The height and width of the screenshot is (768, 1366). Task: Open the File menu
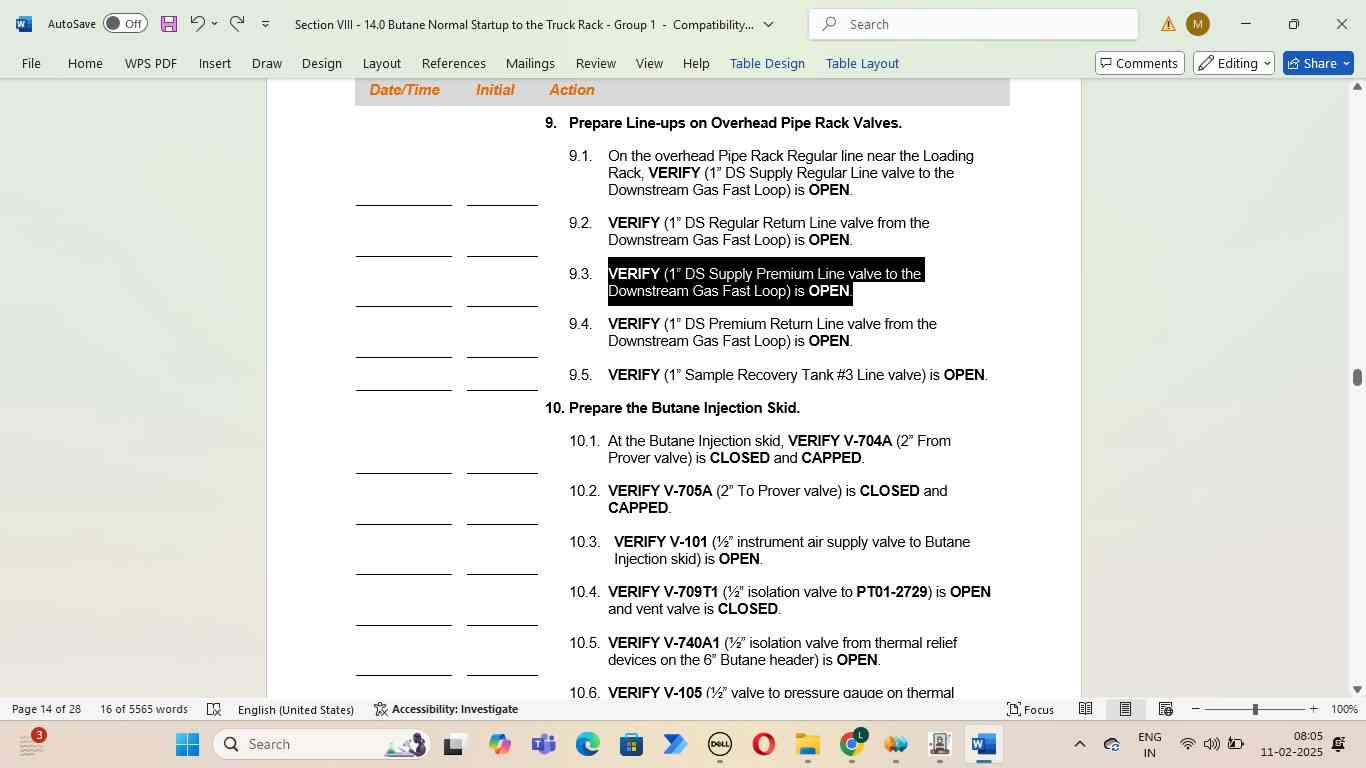pos(31,63)
